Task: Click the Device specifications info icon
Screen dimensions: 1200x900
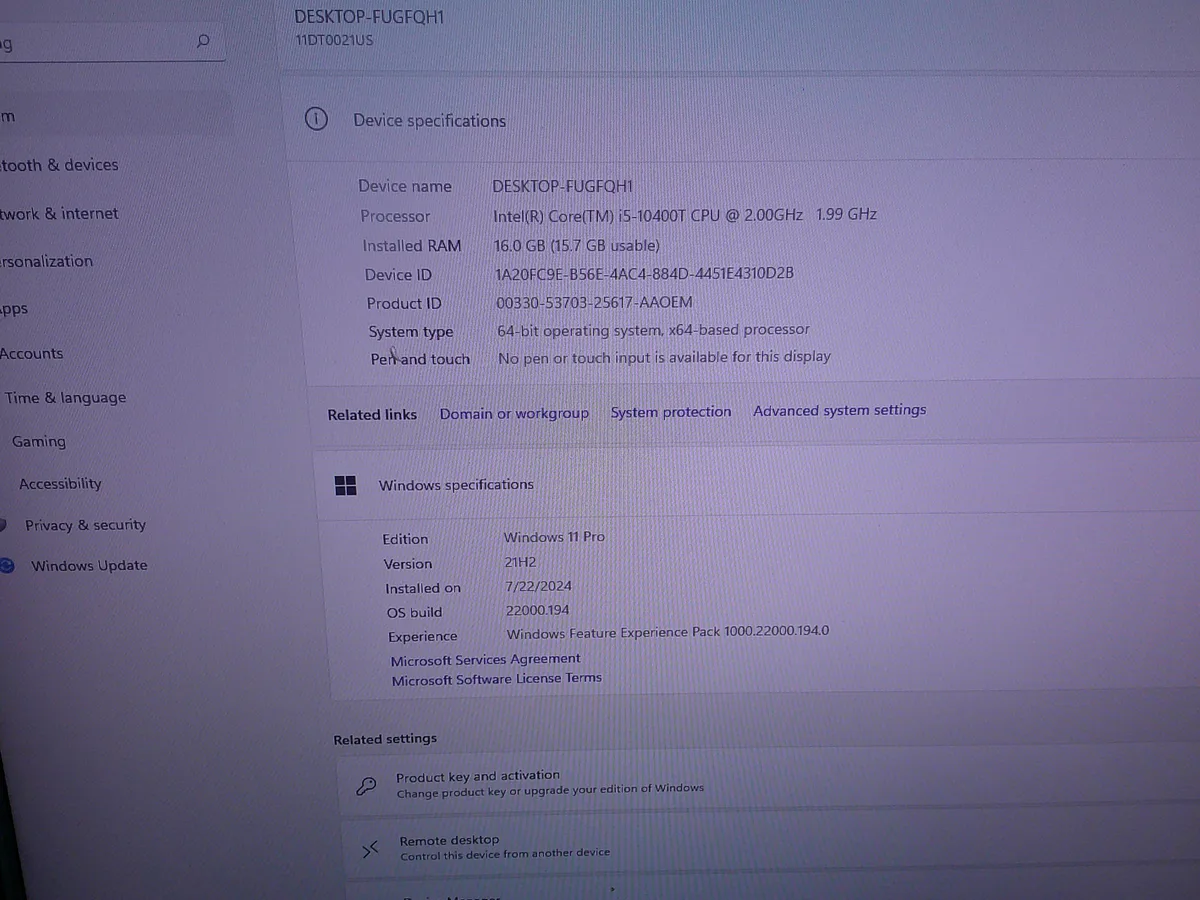Action: click(x=315, y=119)
